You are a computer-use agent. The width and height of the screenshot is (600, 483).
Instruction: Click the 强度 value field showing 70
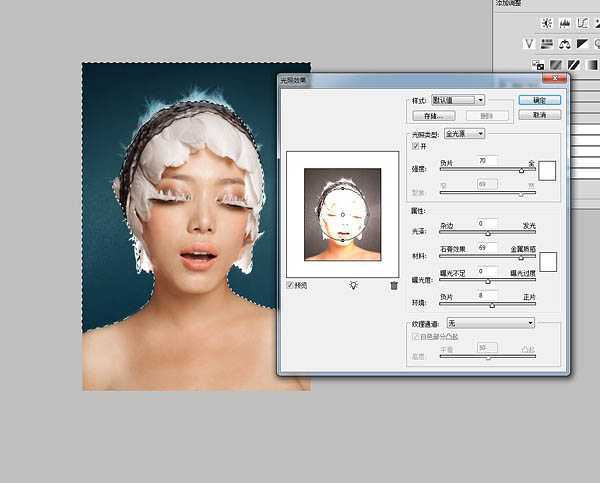[x=487, y=160]
